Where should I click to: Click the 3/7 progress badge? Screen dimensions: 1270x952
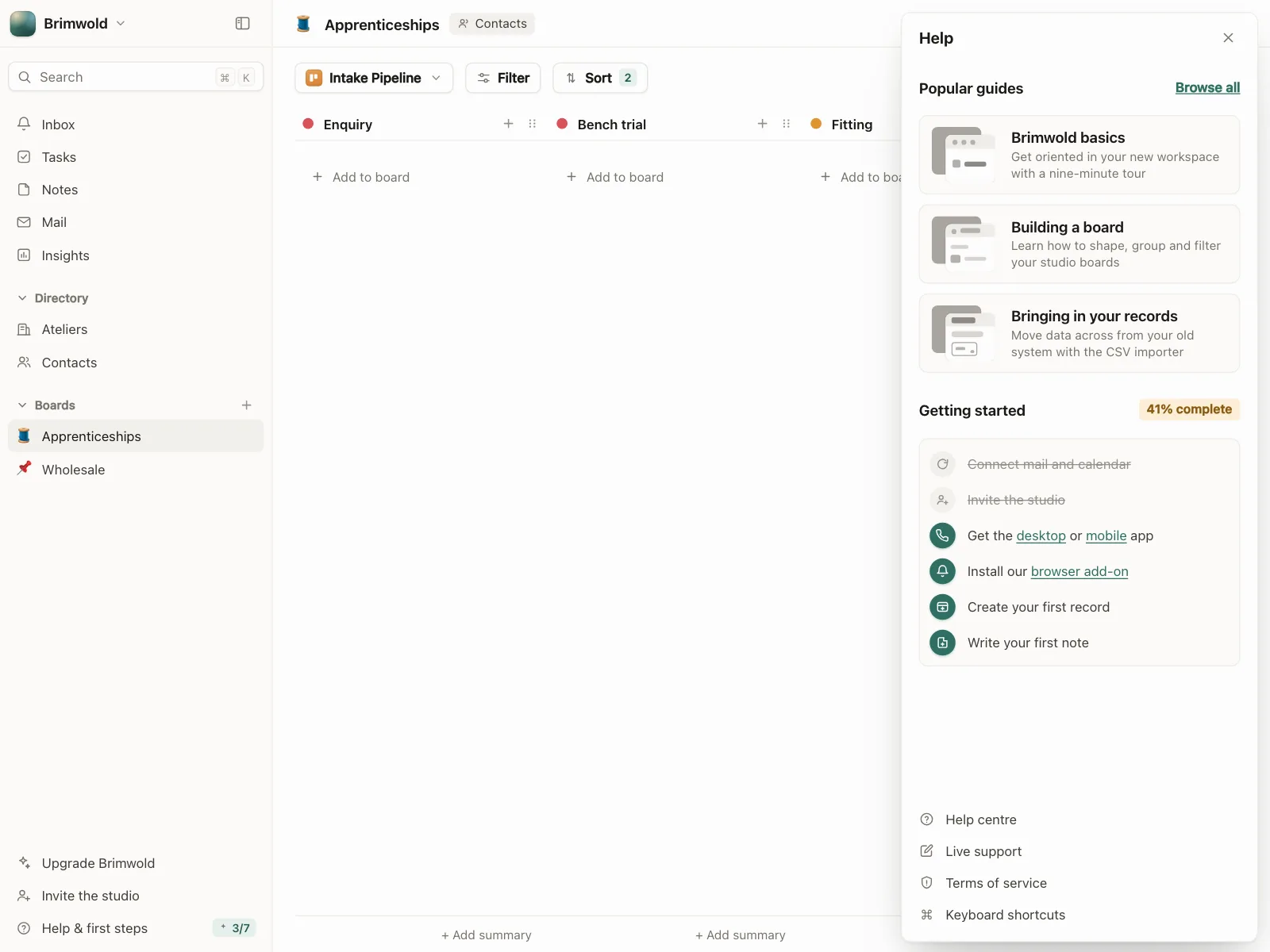point(235,928)
